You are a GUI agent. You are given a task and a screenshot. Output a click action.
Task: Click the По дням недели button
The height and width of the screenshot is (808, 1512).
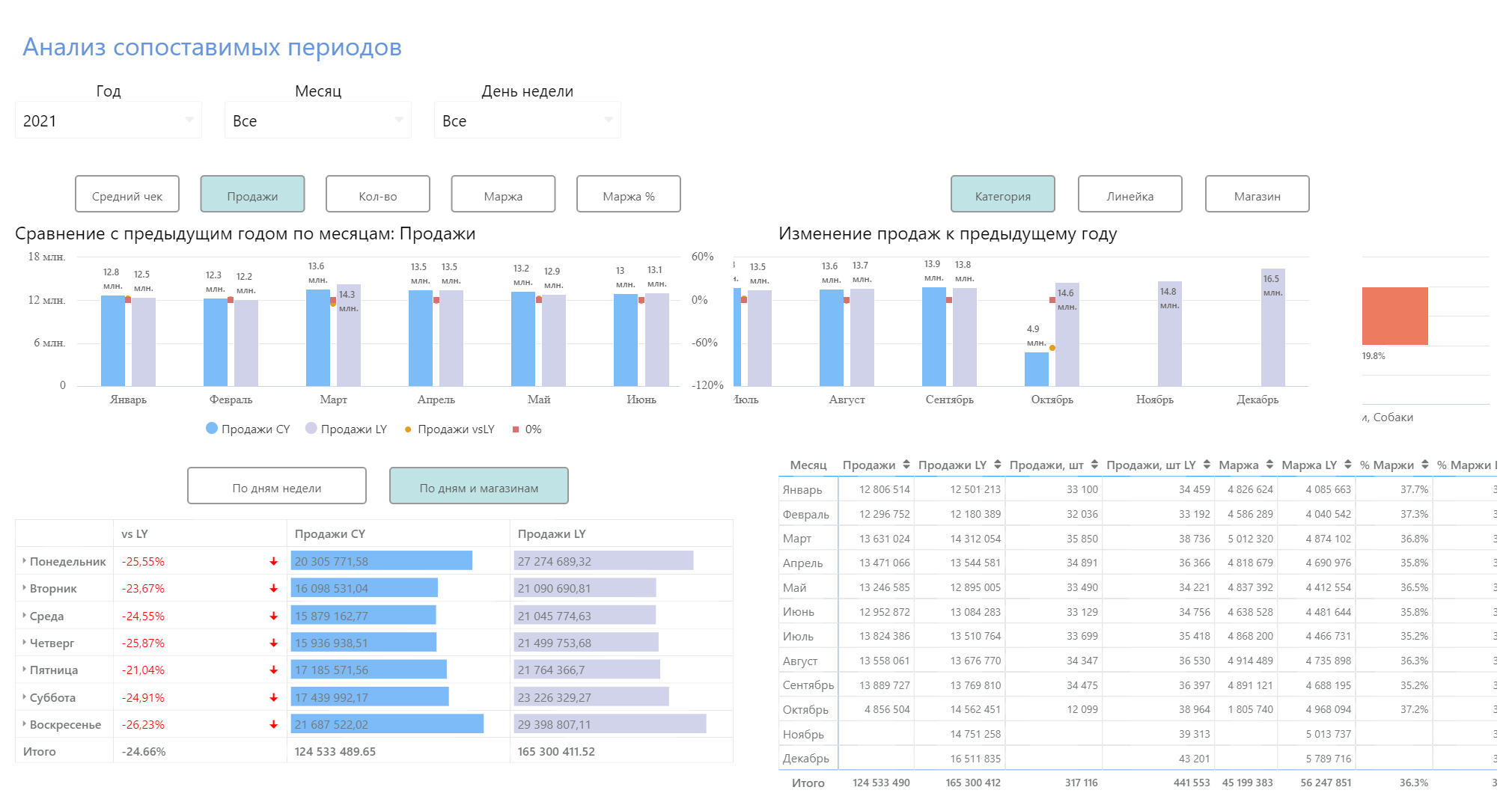tap(276, 486)
